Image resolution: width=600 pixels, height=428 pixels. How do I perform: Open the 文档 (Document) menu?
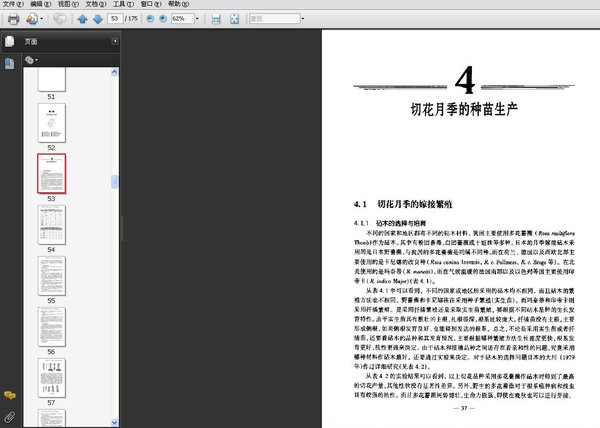(x=96, y=4)
